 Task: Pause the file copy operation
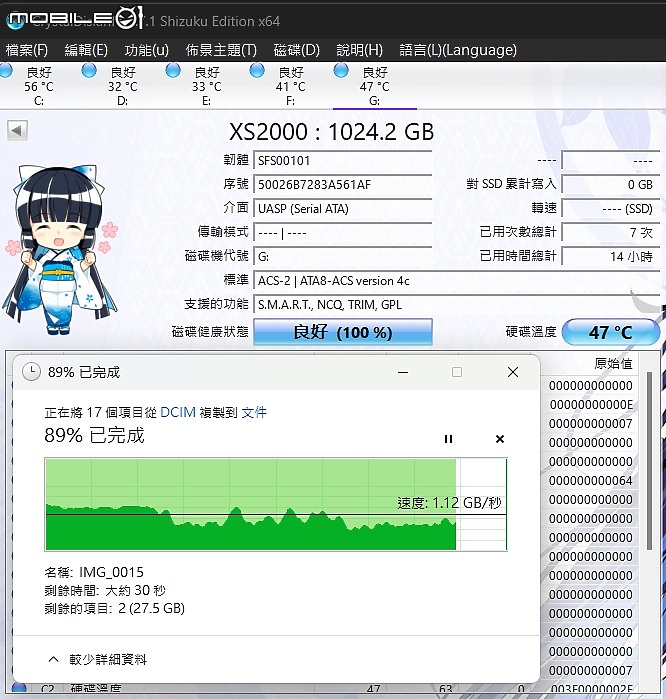448,439
